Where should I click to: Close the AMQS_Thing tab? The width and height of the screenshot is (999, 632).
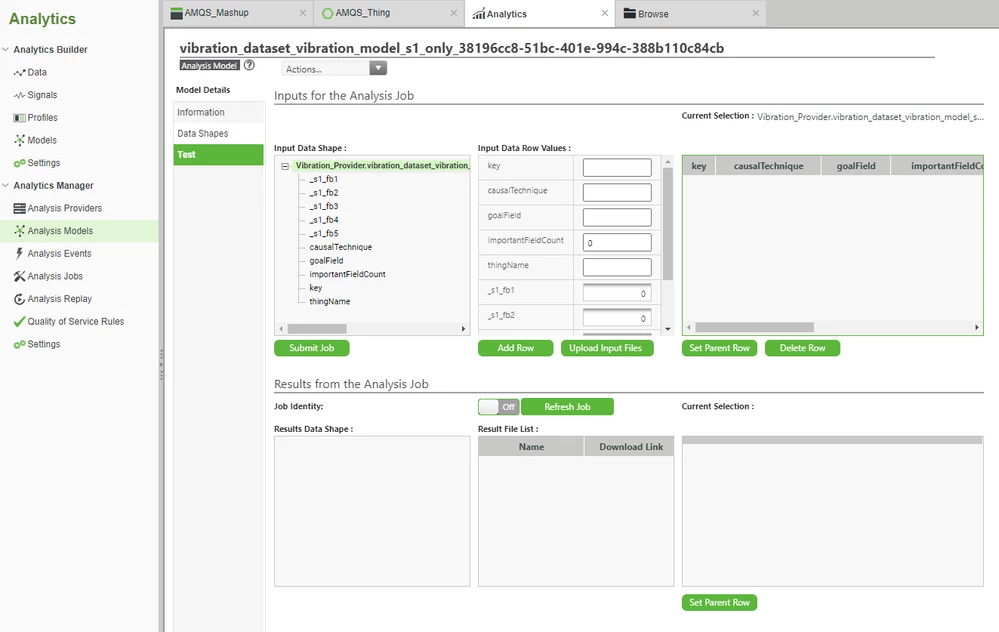point(454,13)
